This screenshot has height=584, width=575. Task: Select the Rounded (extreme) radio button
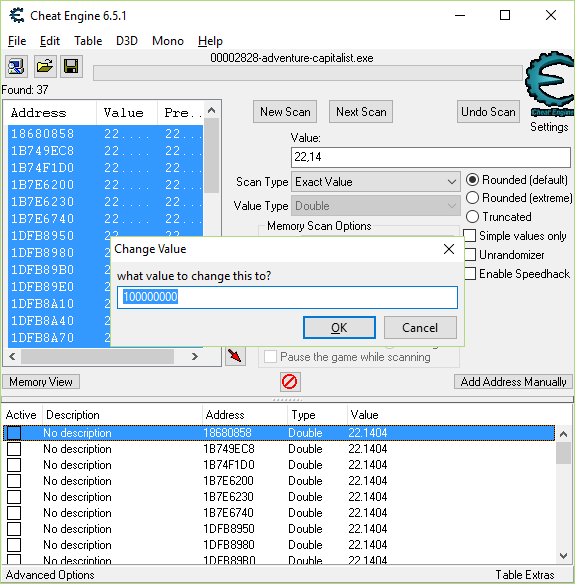pos(472,198)
